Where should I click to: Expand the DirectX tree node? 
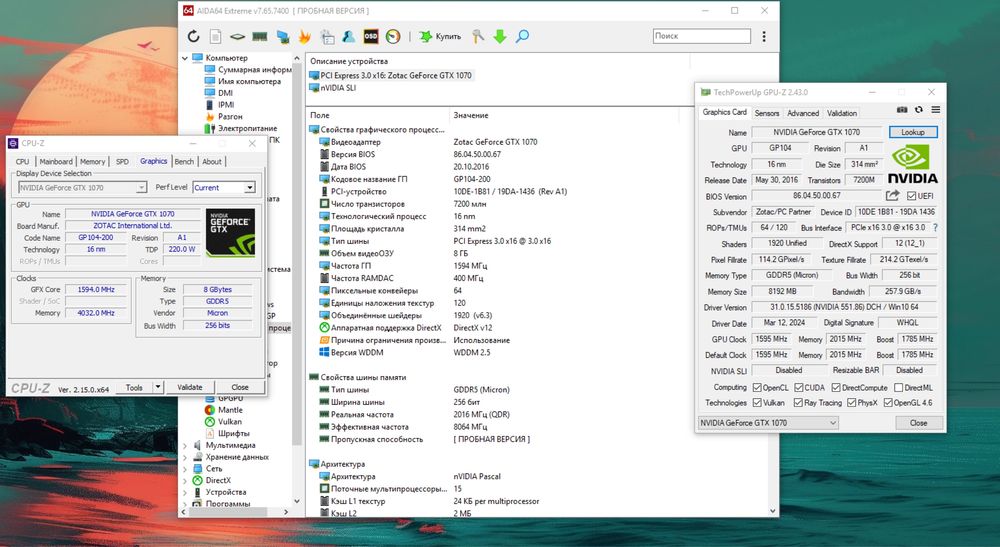click(x=185, y=481)
